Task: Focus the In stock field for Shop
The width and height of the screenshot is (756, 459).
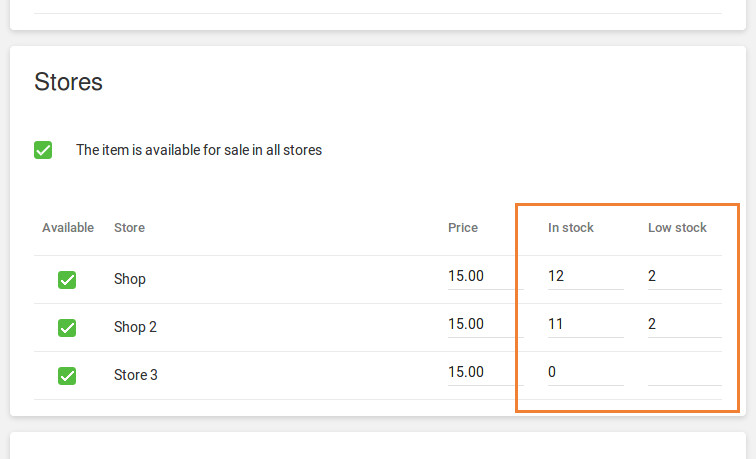Action: [584, 276]
